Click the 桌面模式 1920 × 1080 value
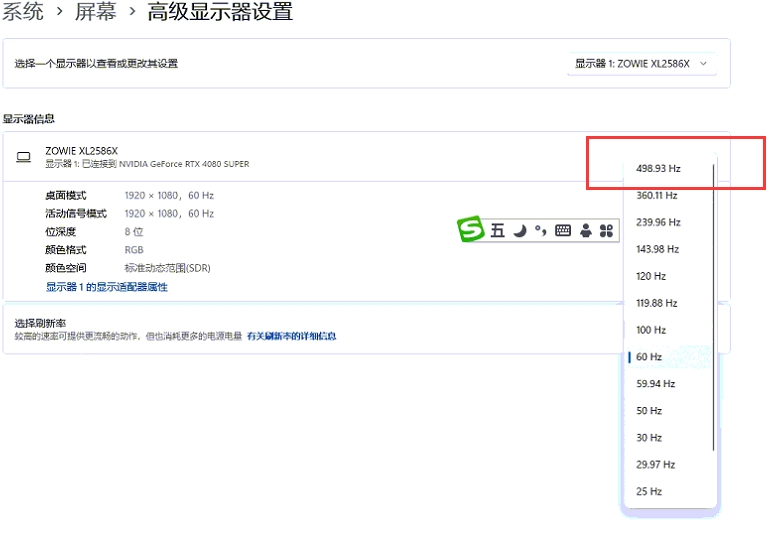 coord(169,196)
